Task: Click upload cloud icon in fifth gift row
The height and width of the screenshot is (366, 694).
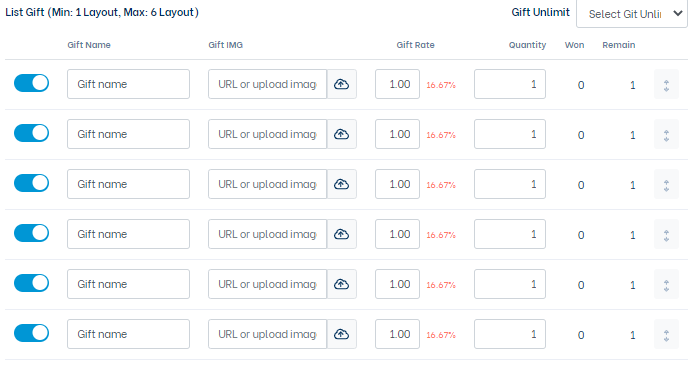Action: (x=341, y=284)
